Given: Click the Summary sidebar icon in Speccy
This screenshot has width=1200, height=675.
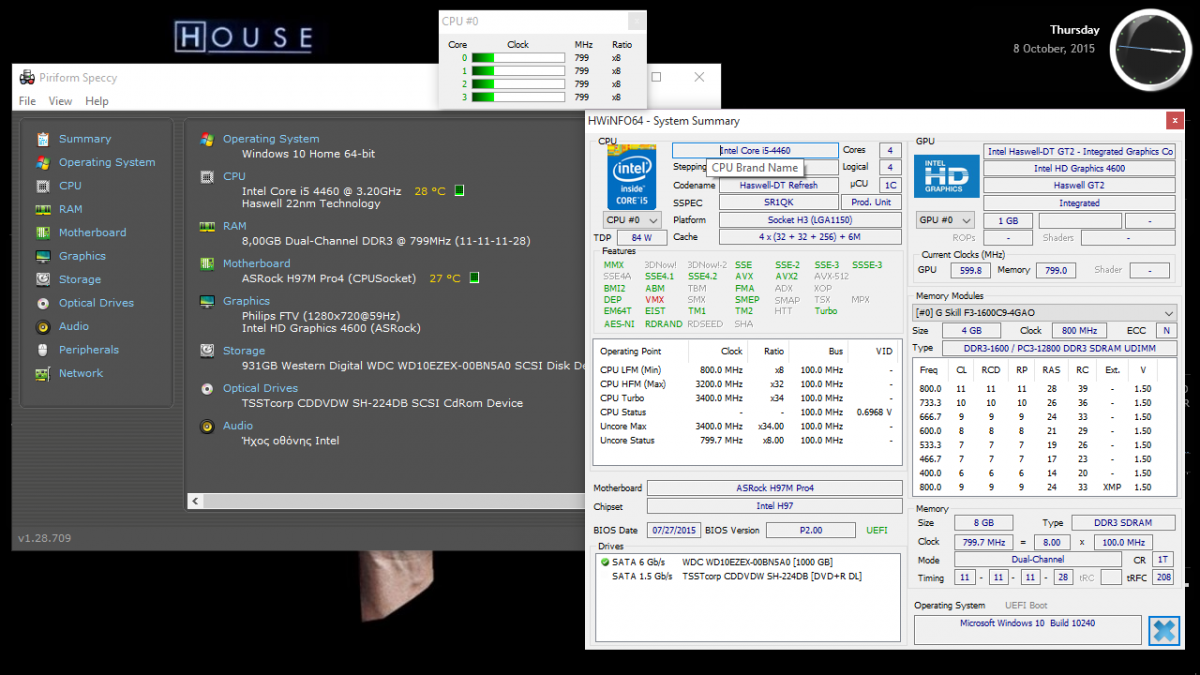Looking at the screenshot, I should click(x=43, y=139).
